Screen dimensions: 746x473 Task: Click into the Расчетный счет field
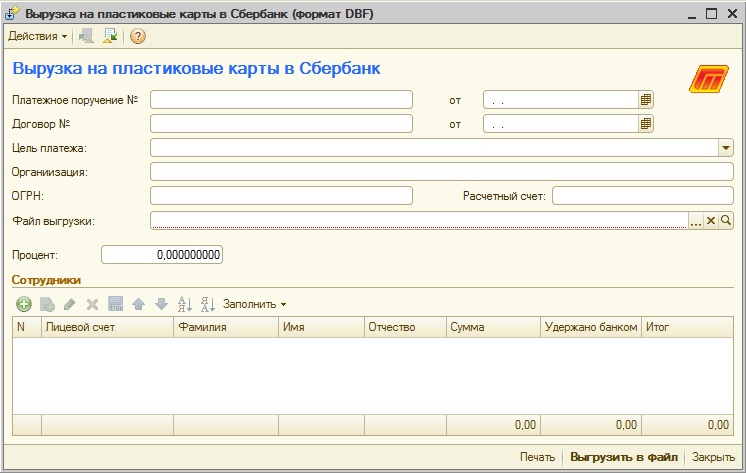(643, 196)
